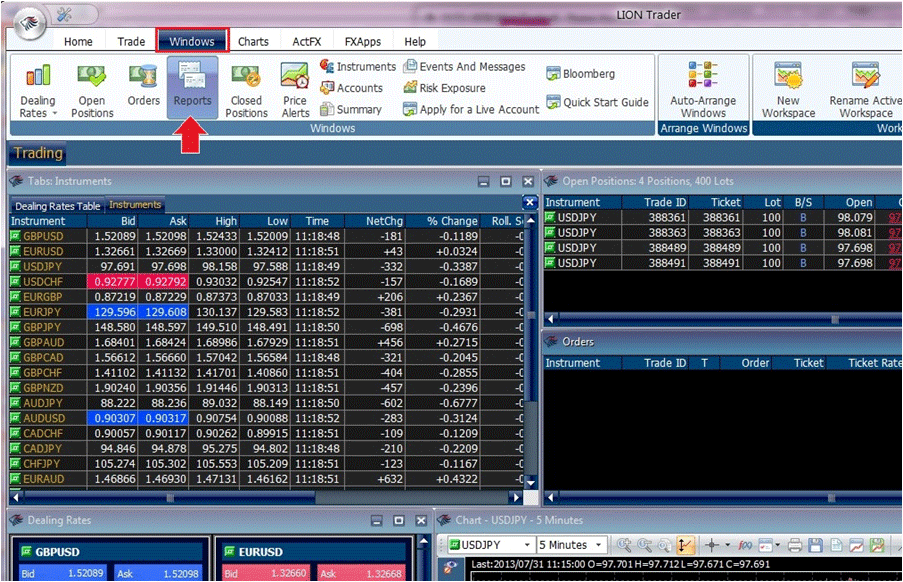Open the Summary window
The image size is (903, 582).
351,109
